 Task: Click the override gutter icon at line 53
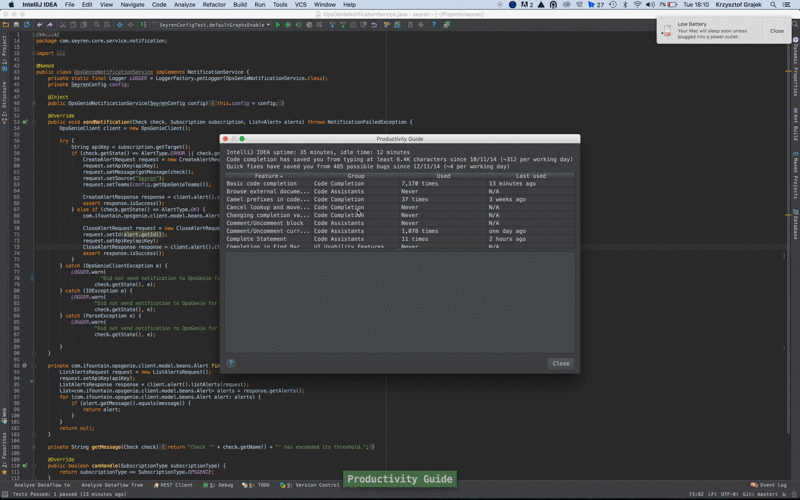24,122
